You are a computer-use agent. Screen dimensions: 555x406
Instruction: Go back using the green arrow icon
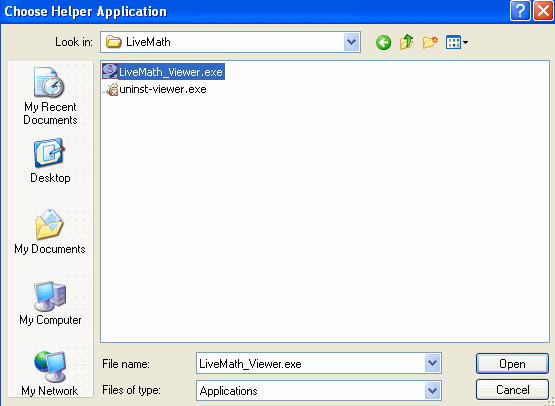[383, 42]
